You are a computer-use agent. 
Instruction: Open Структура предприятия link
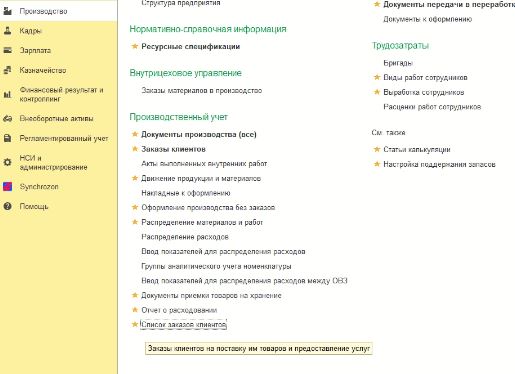point(181,3)
